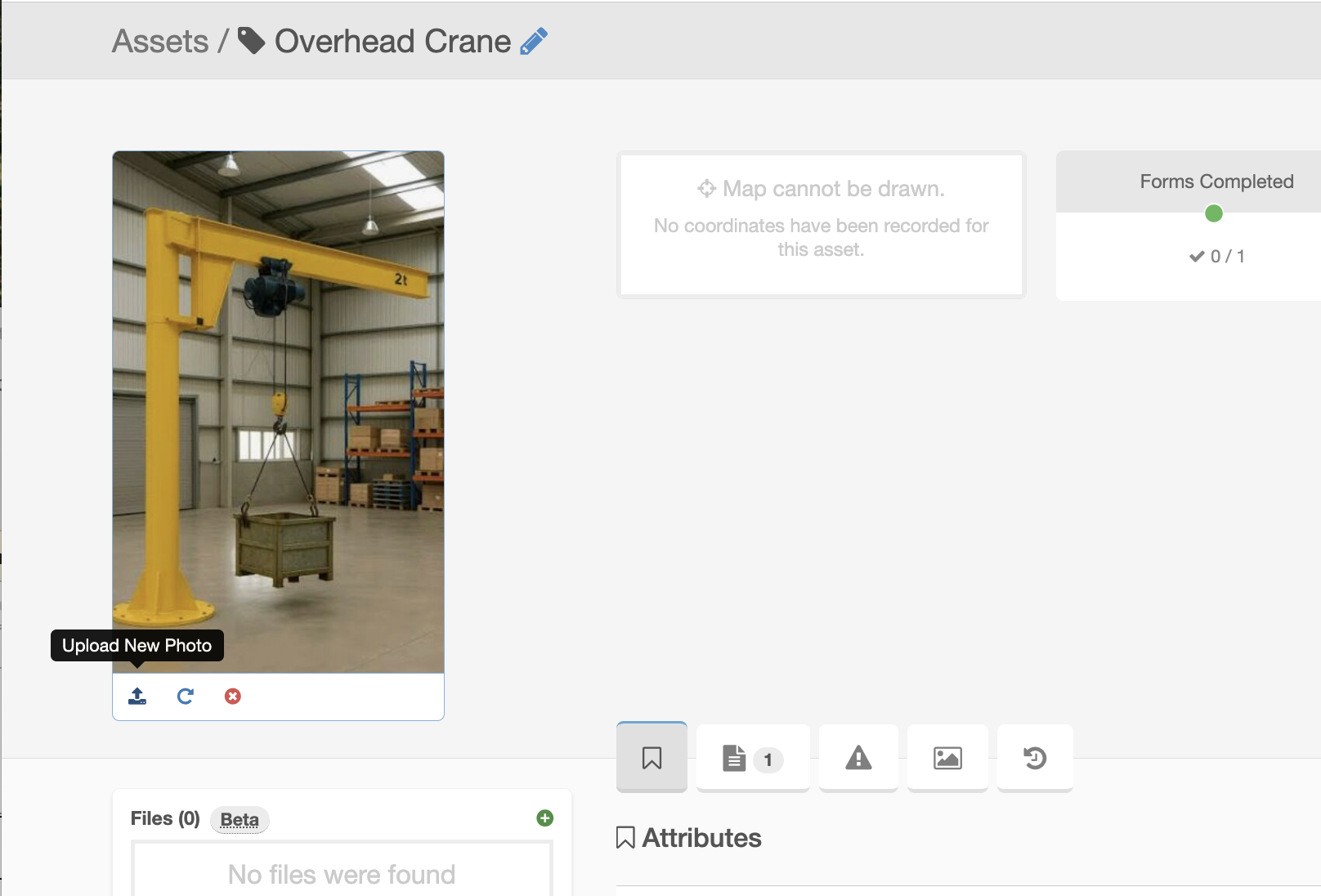Open the Attributes bookmark tab
1321x896 pixels.
tap(652, 758)
